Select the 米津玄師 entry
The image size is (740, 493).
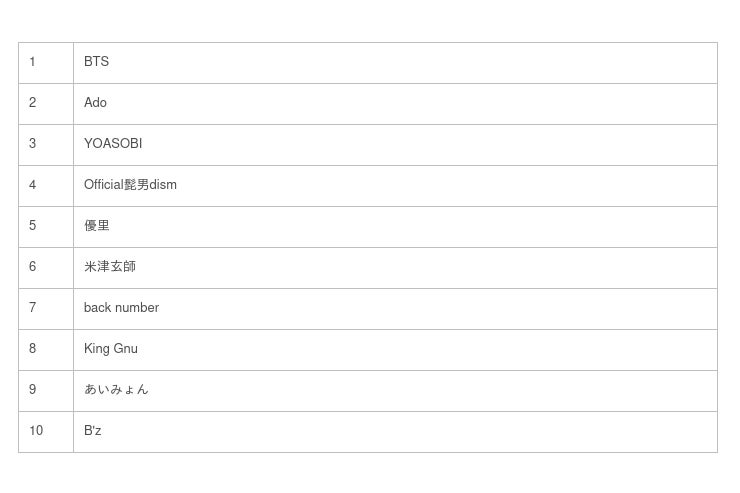[110, 267]
